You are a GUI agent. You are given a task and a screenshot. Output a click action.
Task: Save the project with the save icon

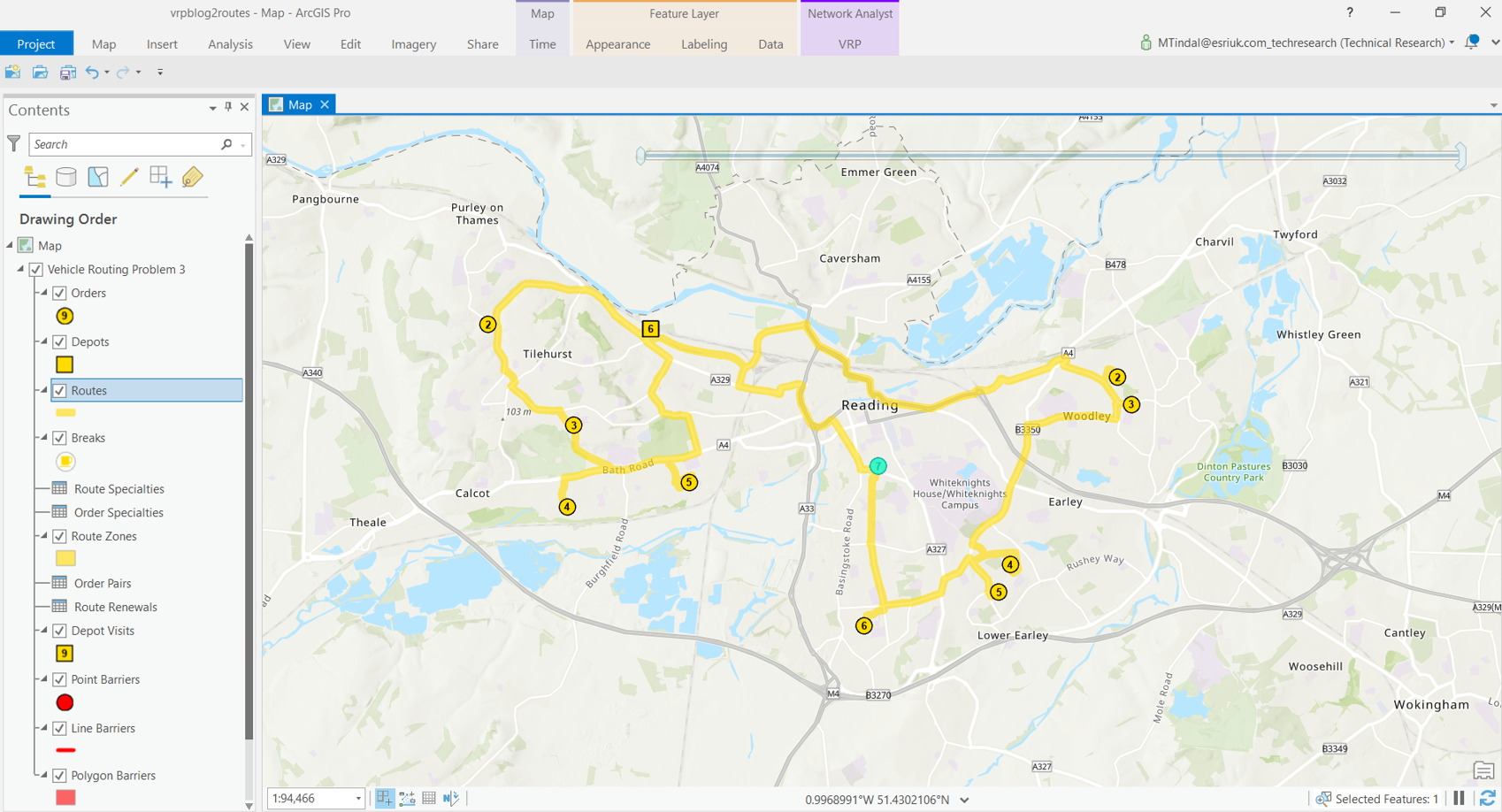coord(67,73)
